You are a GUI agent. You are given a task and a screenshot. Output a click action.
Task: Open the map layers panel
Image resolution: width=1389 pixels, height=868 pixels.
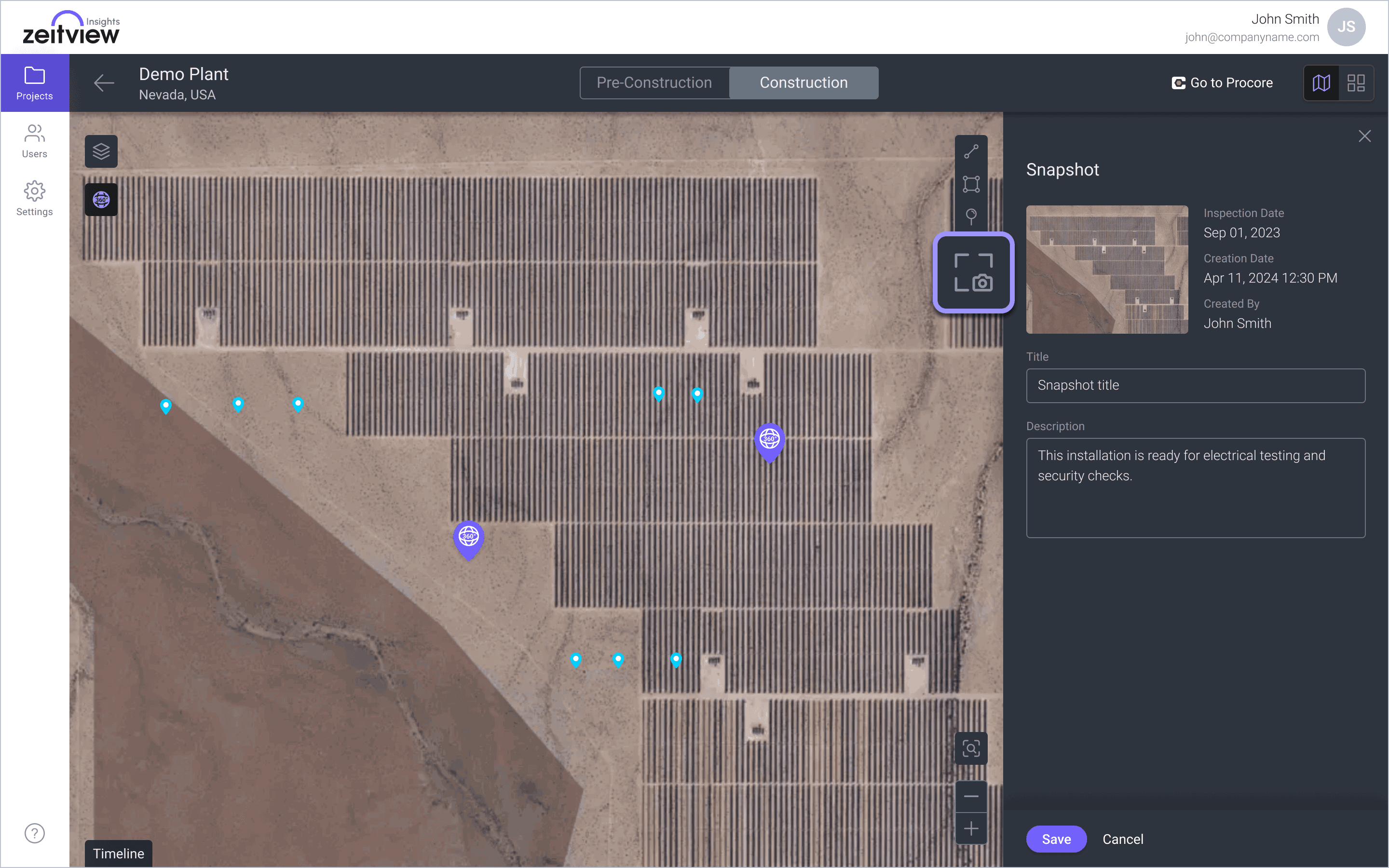101,151
